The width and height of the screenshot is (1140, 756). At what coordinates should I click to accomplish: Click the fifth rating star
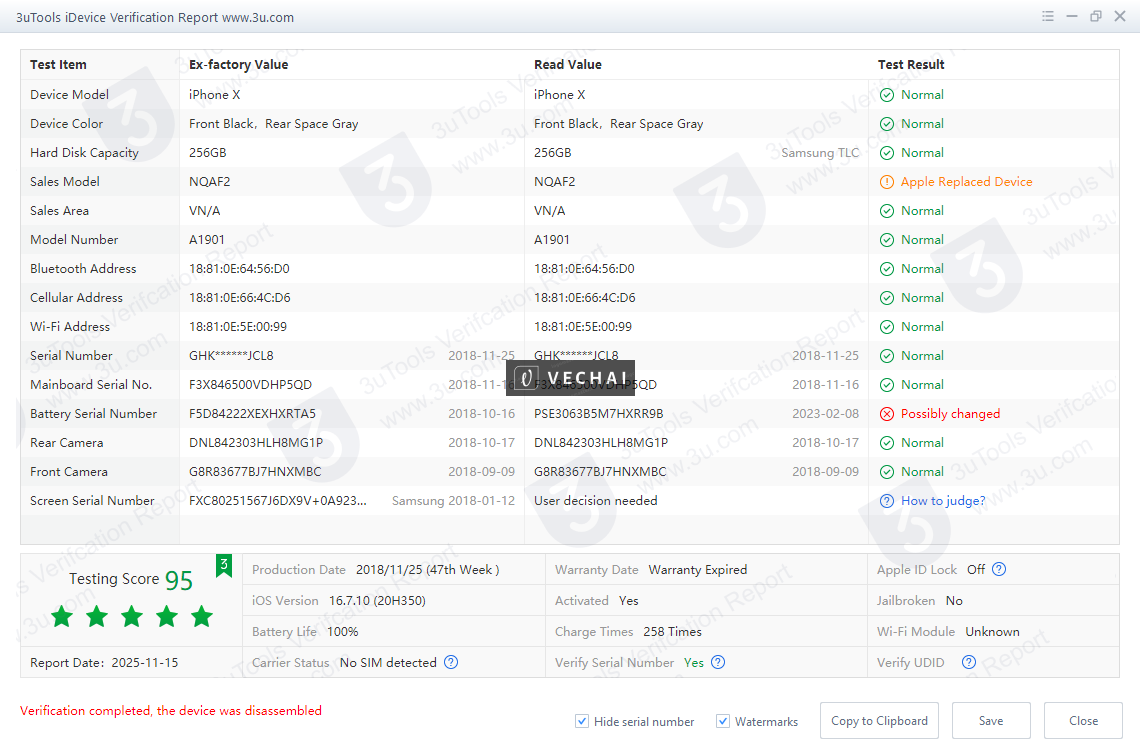[x=201, y=617]
